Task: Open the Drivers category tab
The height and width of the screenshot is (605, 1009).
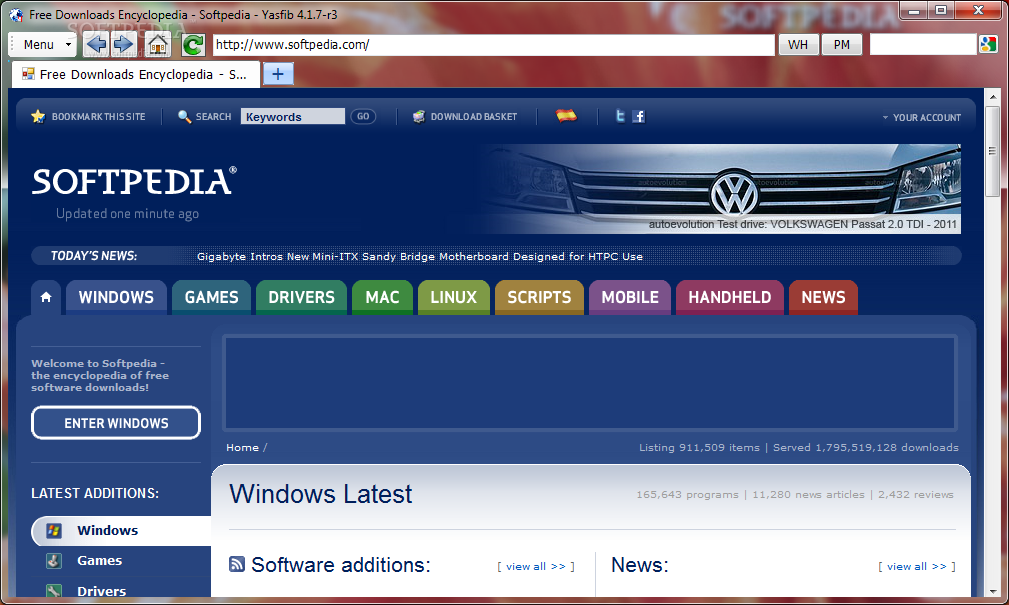Action: point(301,297)
